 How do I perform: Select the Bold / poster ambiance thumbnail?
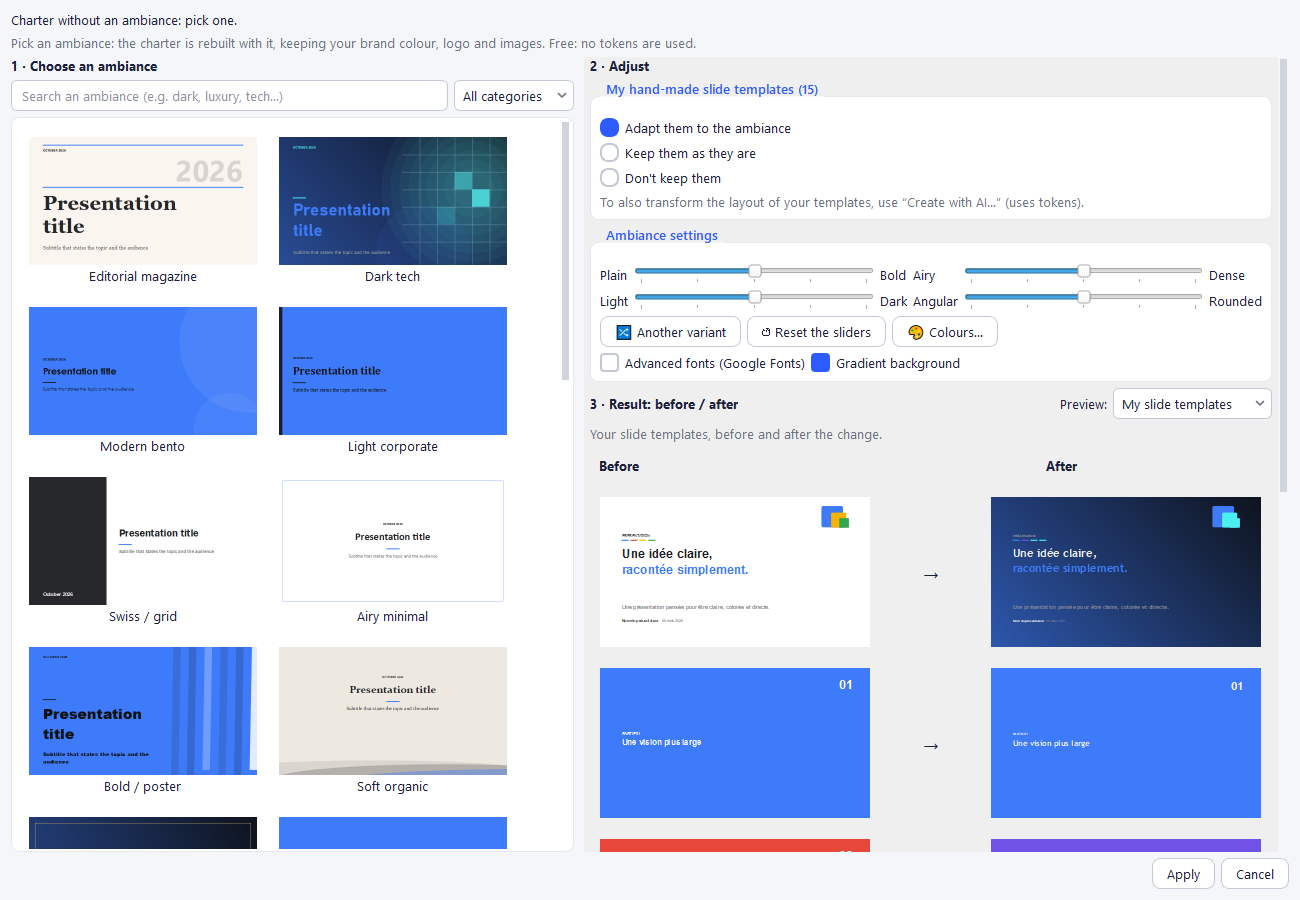[143, 711]
